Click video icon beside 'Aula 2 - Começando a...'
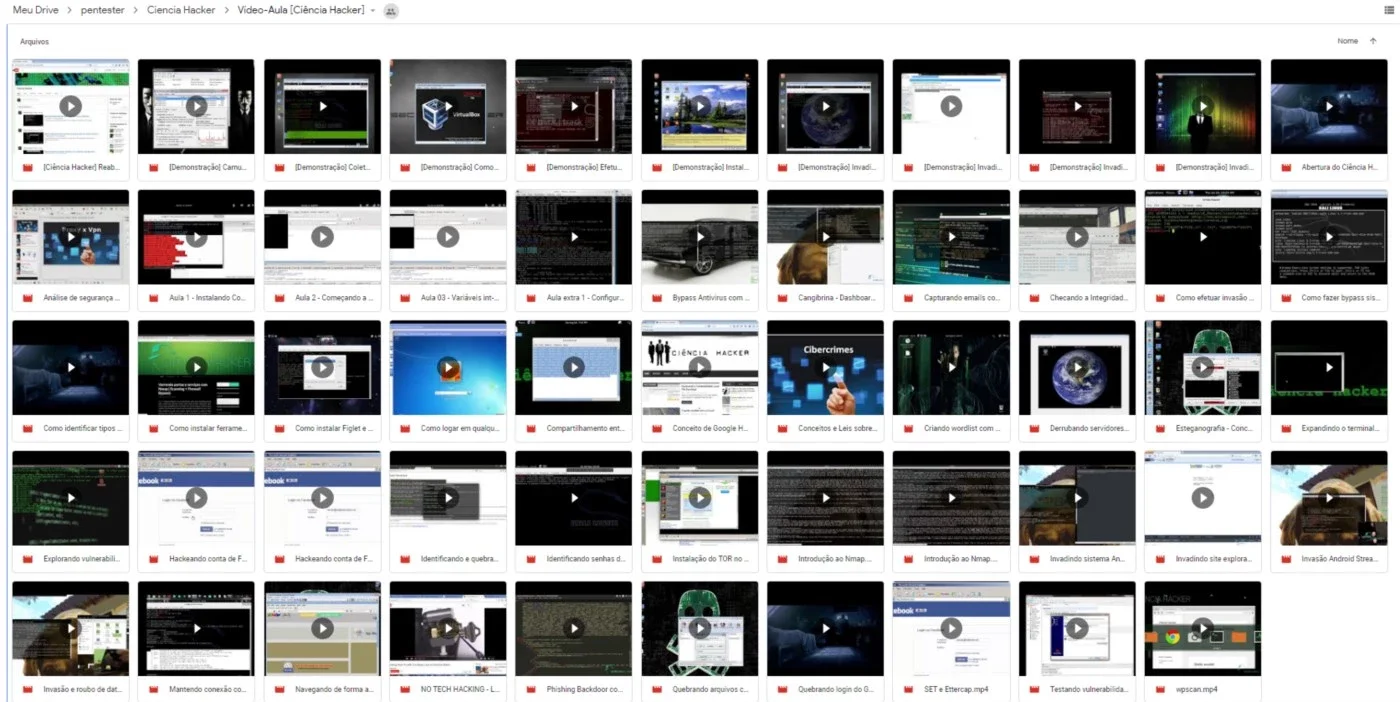The image size is (1400, 702). coord(280,298)
